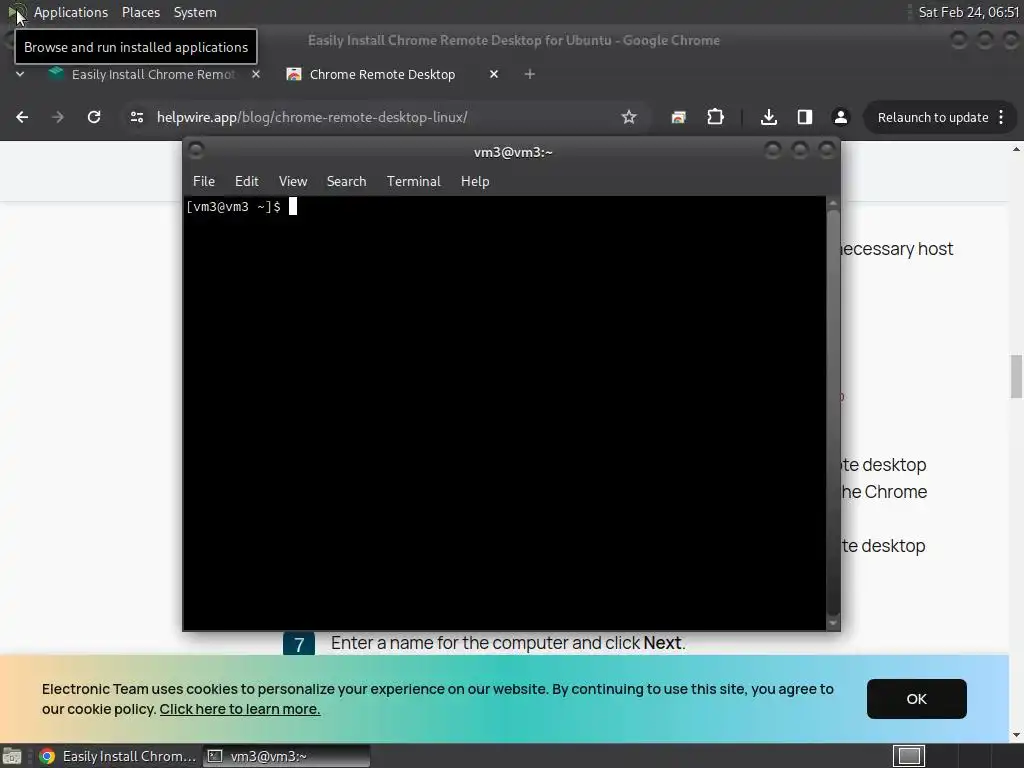Image resolution: width=1024 pixels, height=768 pixels.
Task: Open Chrome profile menu
Action: pos(840,117)
